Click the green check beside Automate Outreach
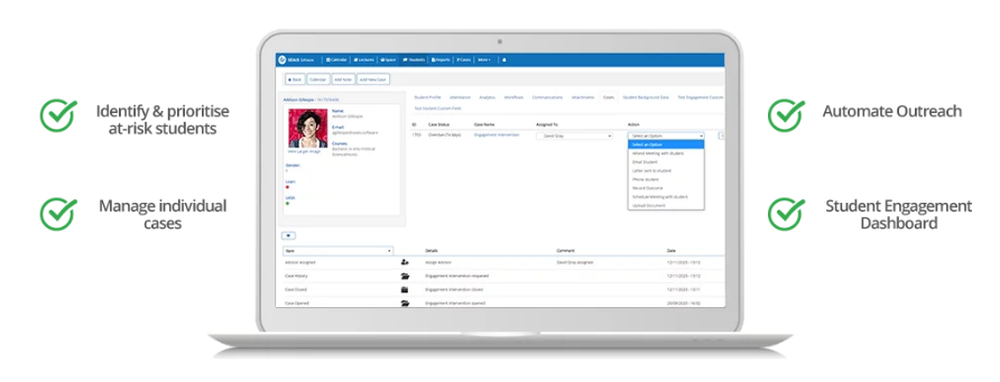 [x=786, y=114]
